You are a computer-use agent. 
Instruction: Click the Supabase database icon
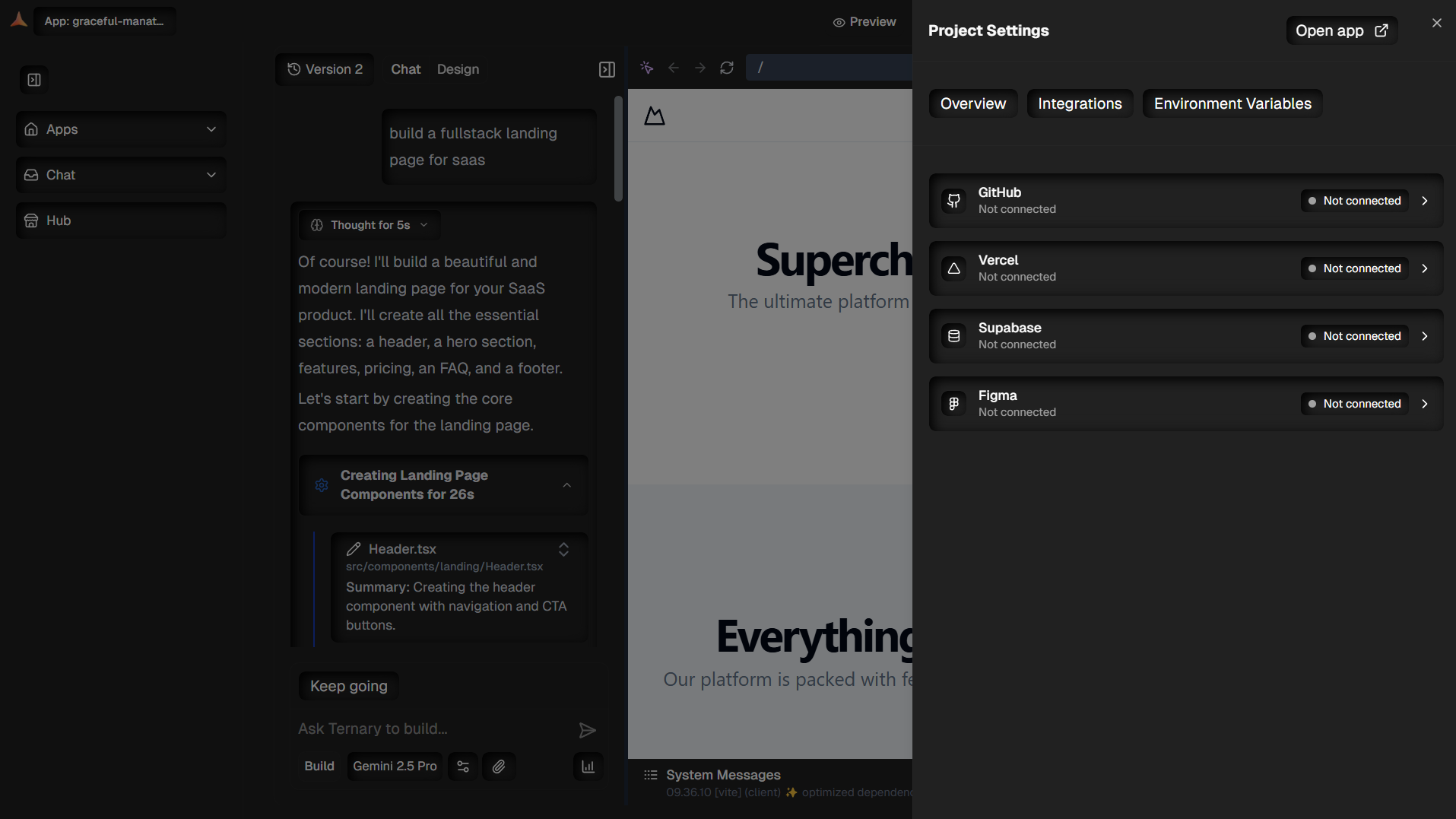[x=953, y=336]
